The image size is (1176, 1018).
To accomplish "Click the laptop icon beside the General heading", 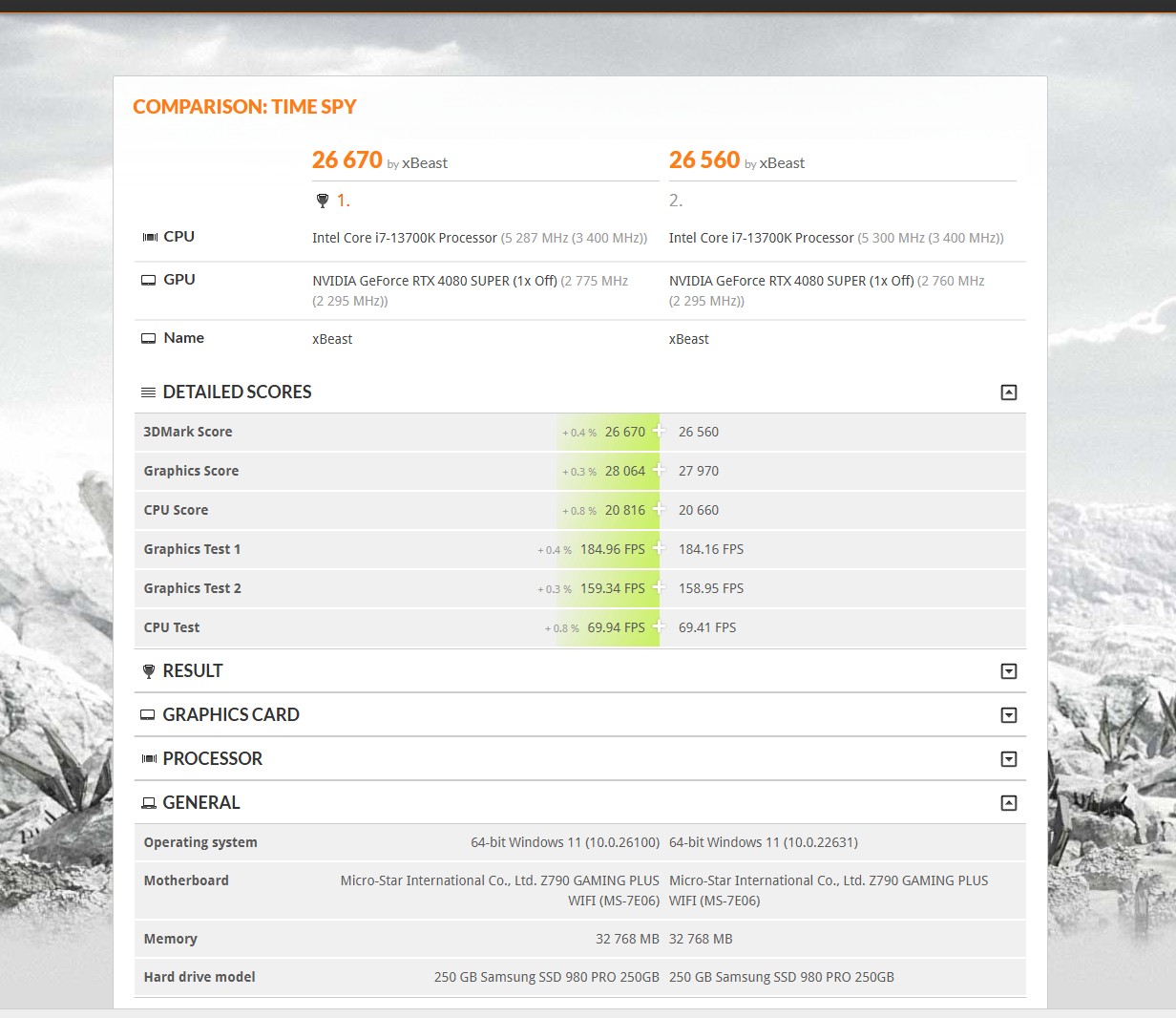I will click(148, 803).
